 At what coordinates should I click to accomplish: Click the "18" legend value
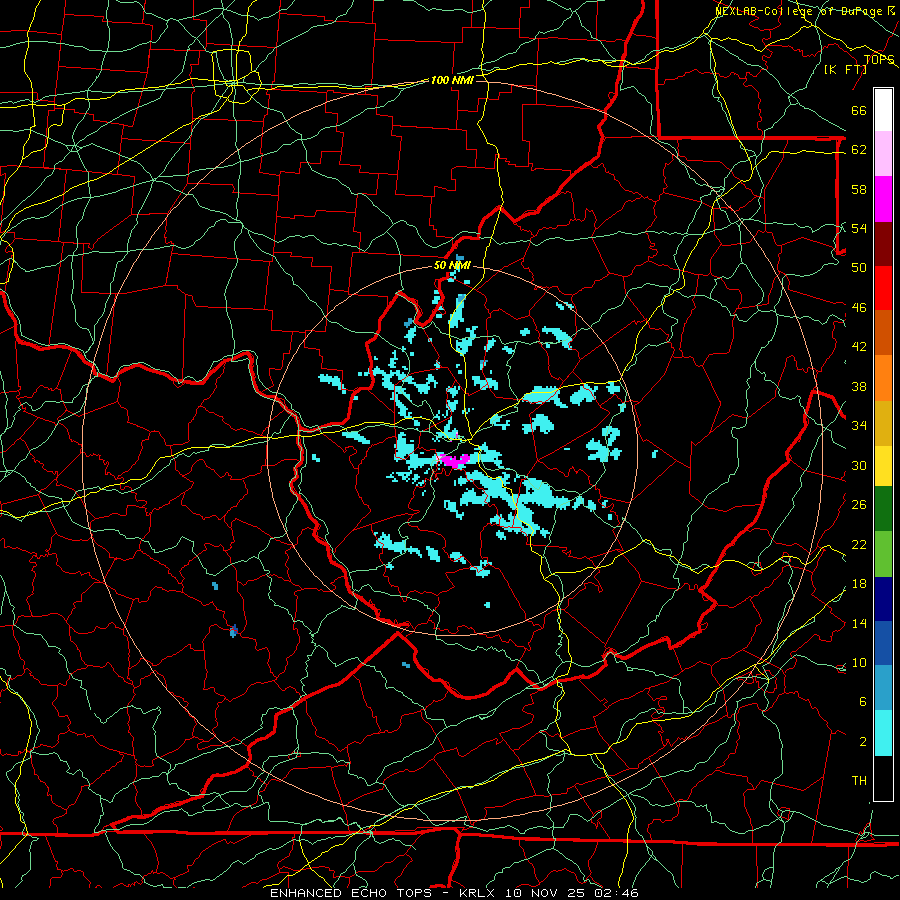click(859, 584)
